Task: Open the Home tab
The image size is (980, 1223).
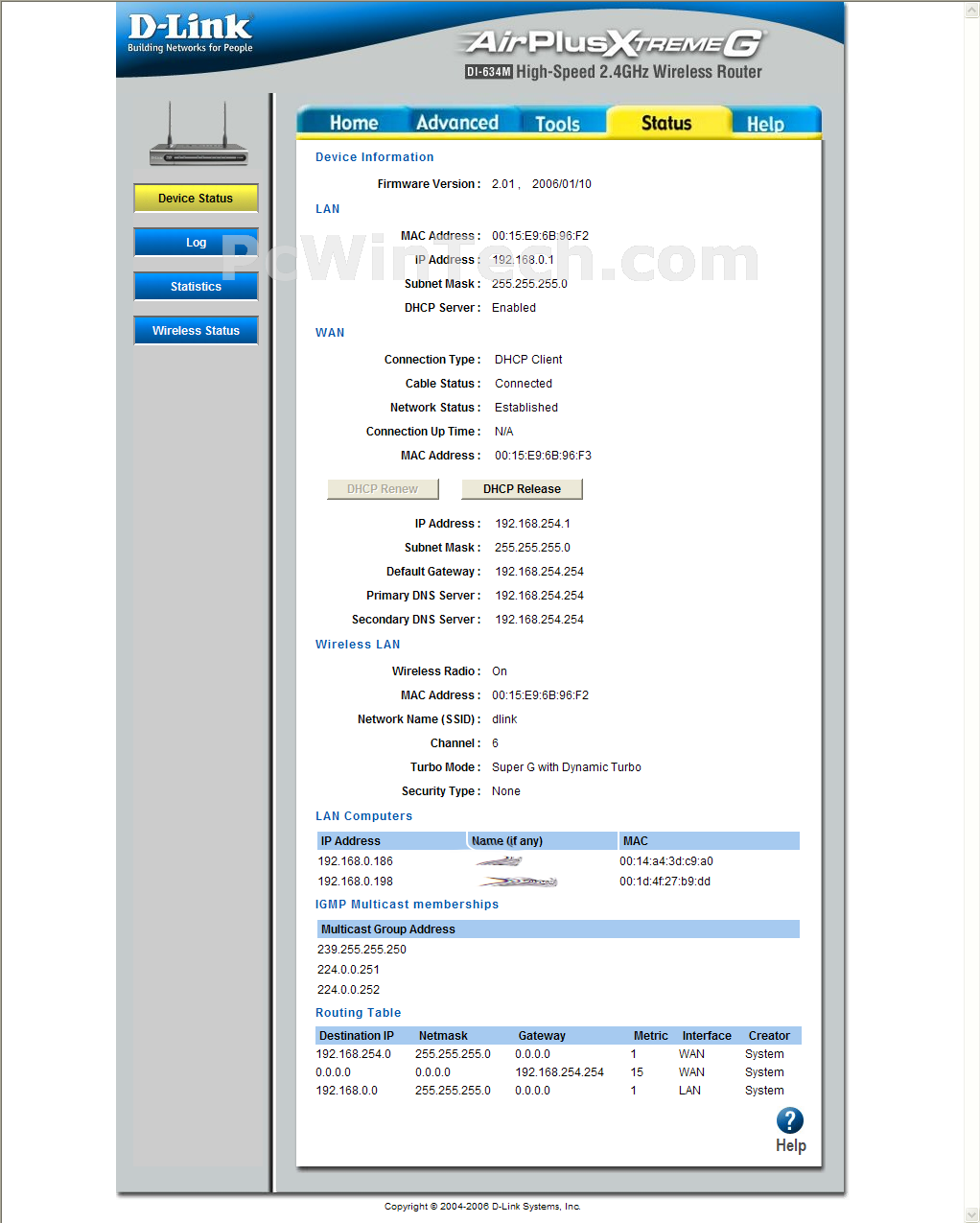Action: (354, 123)
